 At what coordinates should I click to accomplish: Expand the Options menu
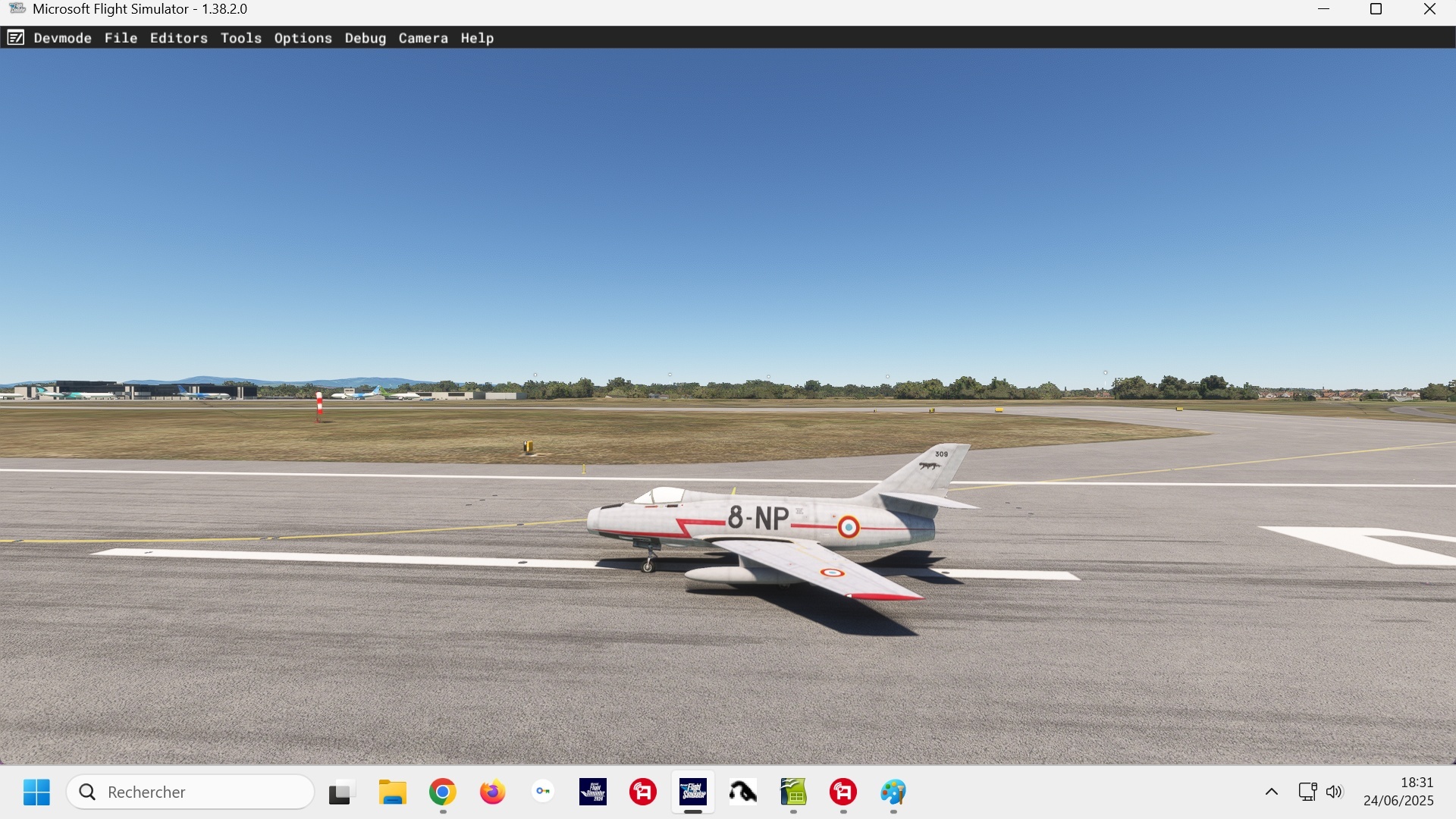[x=303, y=38]
